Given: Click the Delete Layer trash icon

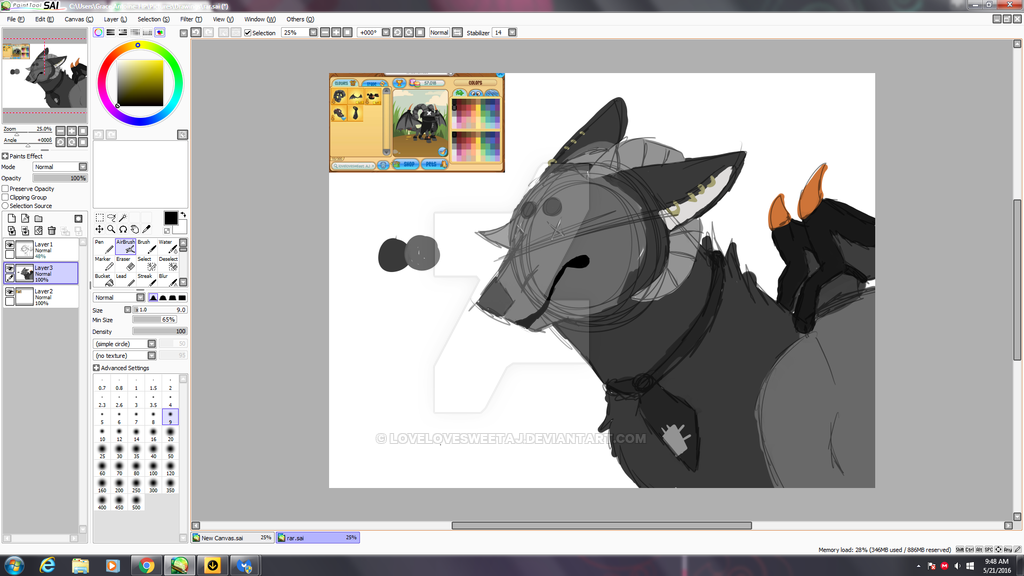Looking at the screenshot, I should pyautogui.click(x=51, y=231).
